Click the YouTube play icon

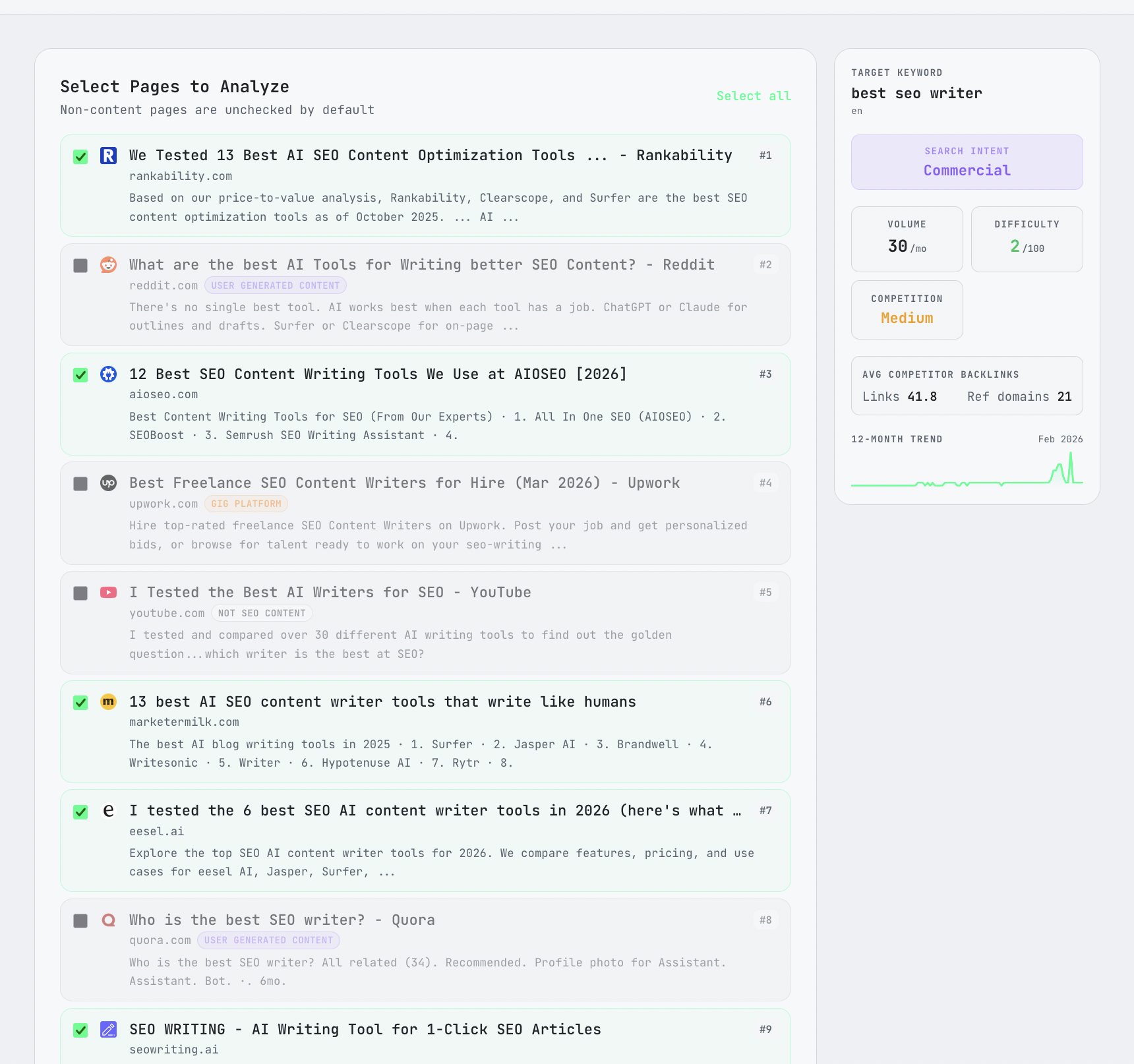(x=108, y=593)
